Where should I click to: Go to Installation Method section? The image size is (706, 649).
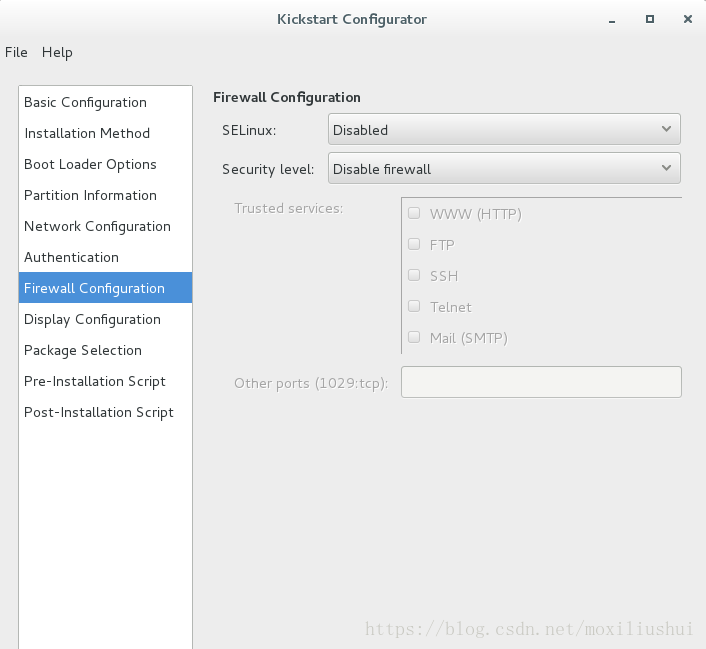[x=105, y=133]
